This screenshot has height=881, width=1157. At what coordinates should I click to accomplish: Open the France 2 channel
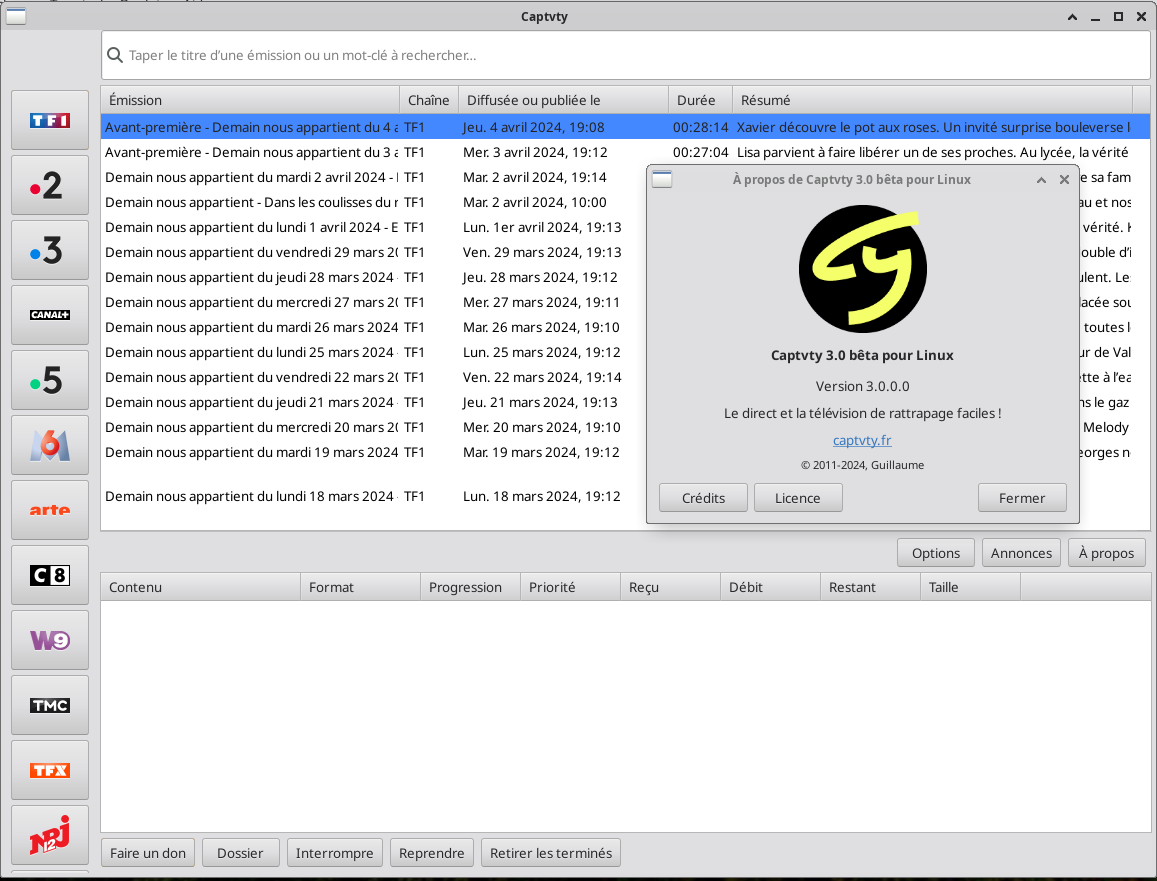click(50, 185)
